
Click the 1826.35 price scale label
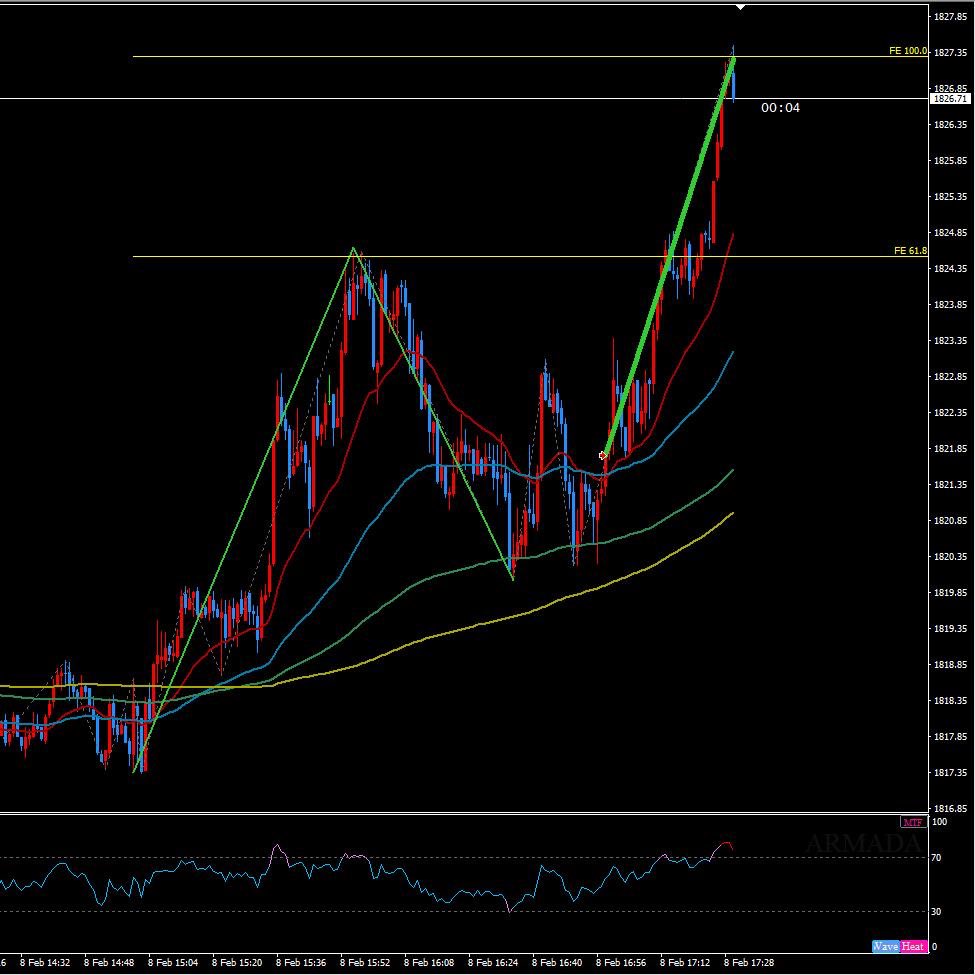tap(951, 125)
